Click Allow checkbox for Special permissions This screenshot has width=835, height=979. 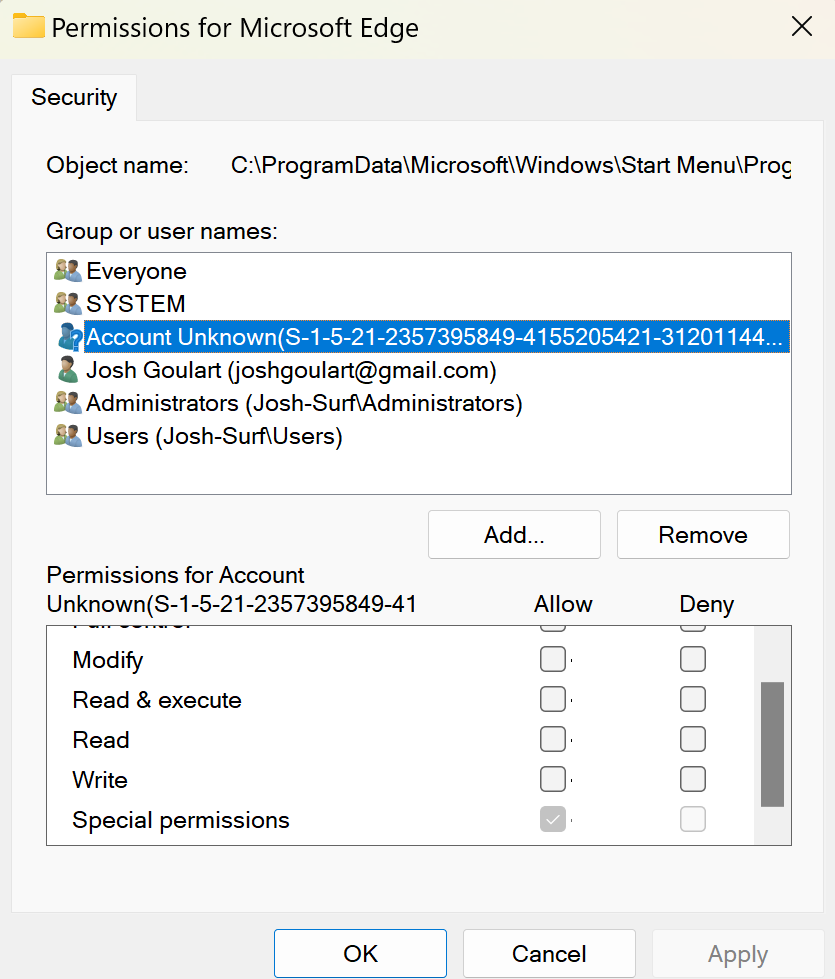pyautogui.click(x=553, y=819)
